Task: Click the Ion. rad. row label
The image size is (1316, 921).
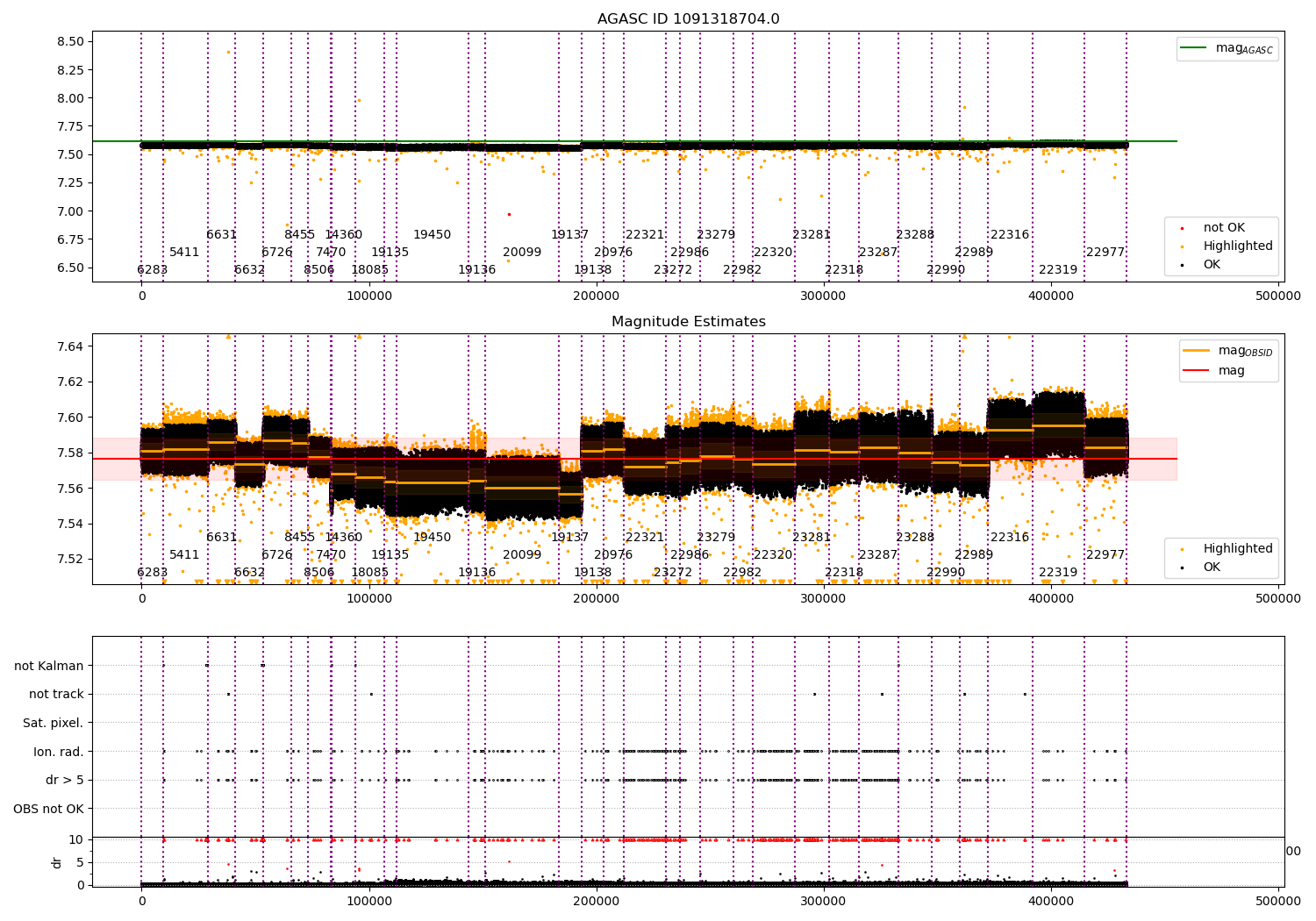Action: [58, 752]
